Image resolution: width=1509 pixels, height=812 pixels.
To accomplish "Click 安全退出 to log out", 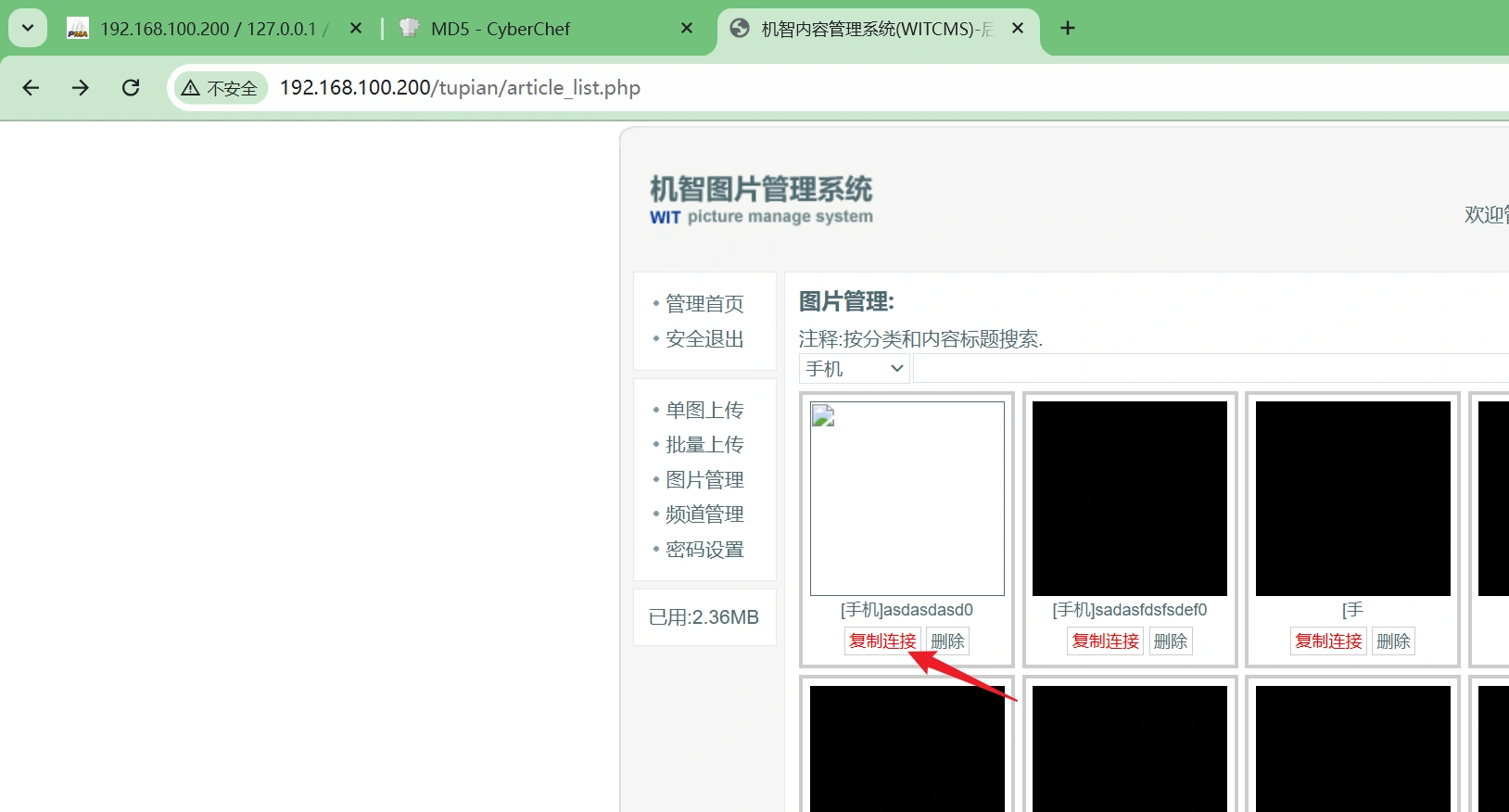I will pos(704,339).
